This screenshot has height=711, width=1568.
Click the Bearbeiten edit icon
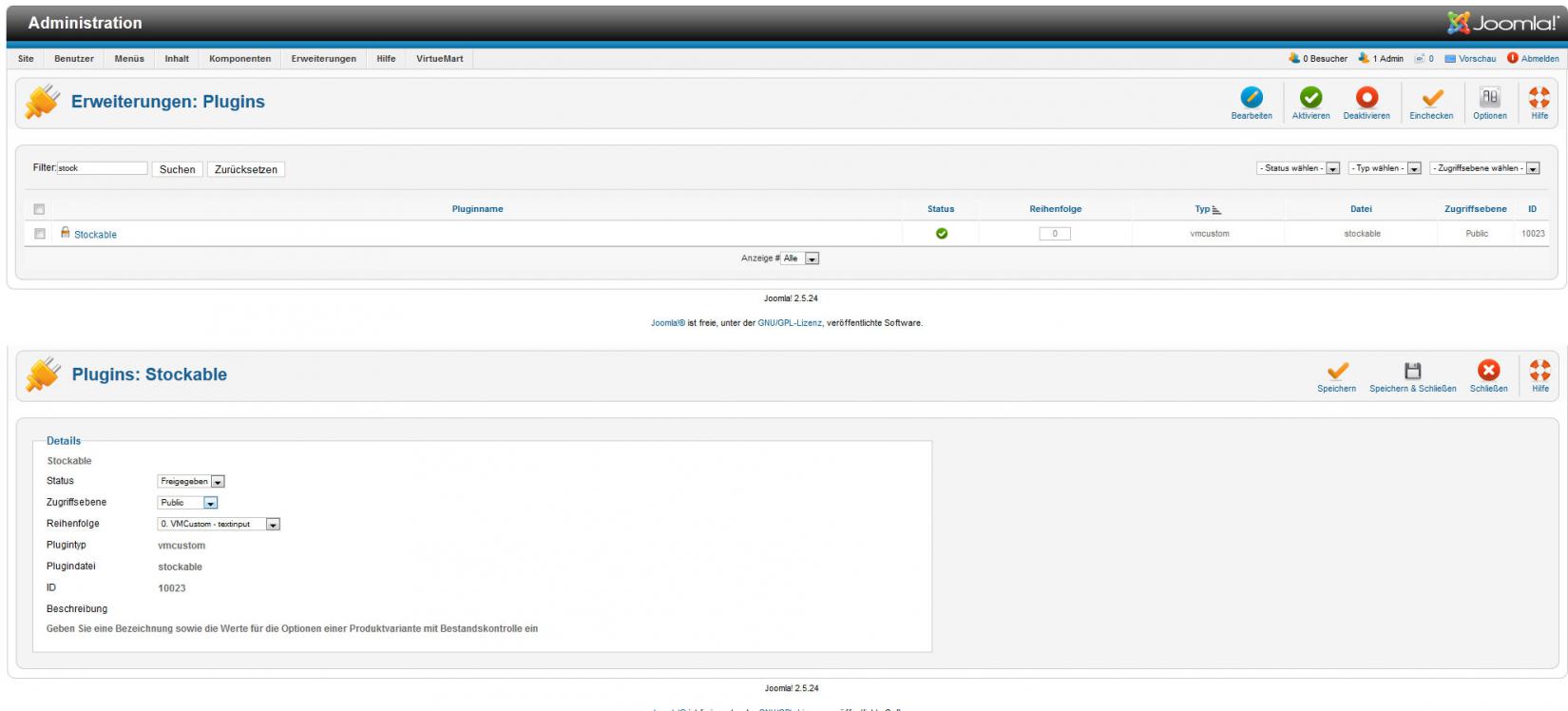tap(1252, 98)
